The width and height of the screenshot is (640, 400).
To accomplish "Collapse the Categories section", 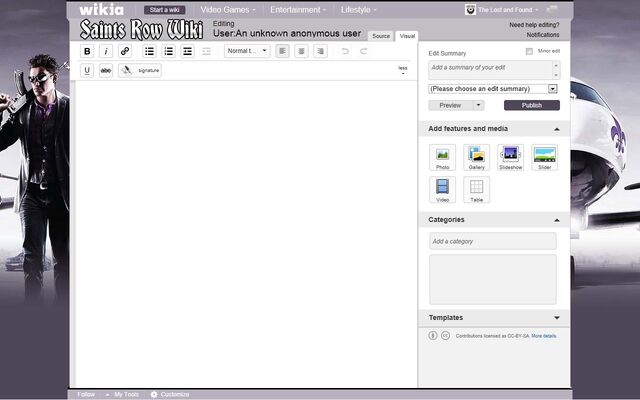I will point(557,220).
